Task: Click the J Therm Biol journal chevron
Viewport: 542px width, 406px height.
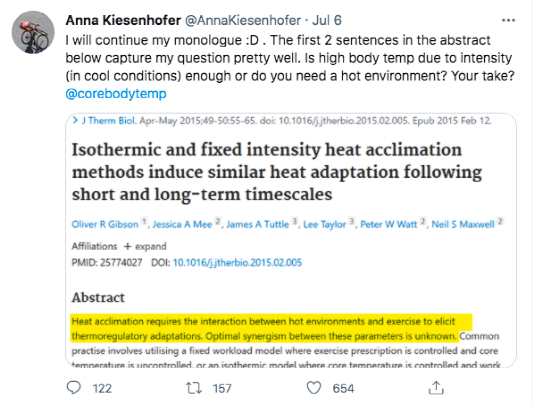Action: click(75, 120)
